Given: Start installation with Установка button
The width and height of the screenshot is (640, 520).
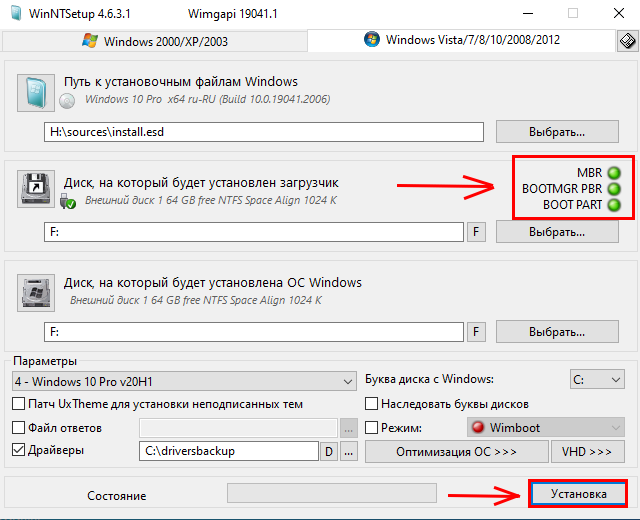Looking at the screenshot, I should (578, 494).
